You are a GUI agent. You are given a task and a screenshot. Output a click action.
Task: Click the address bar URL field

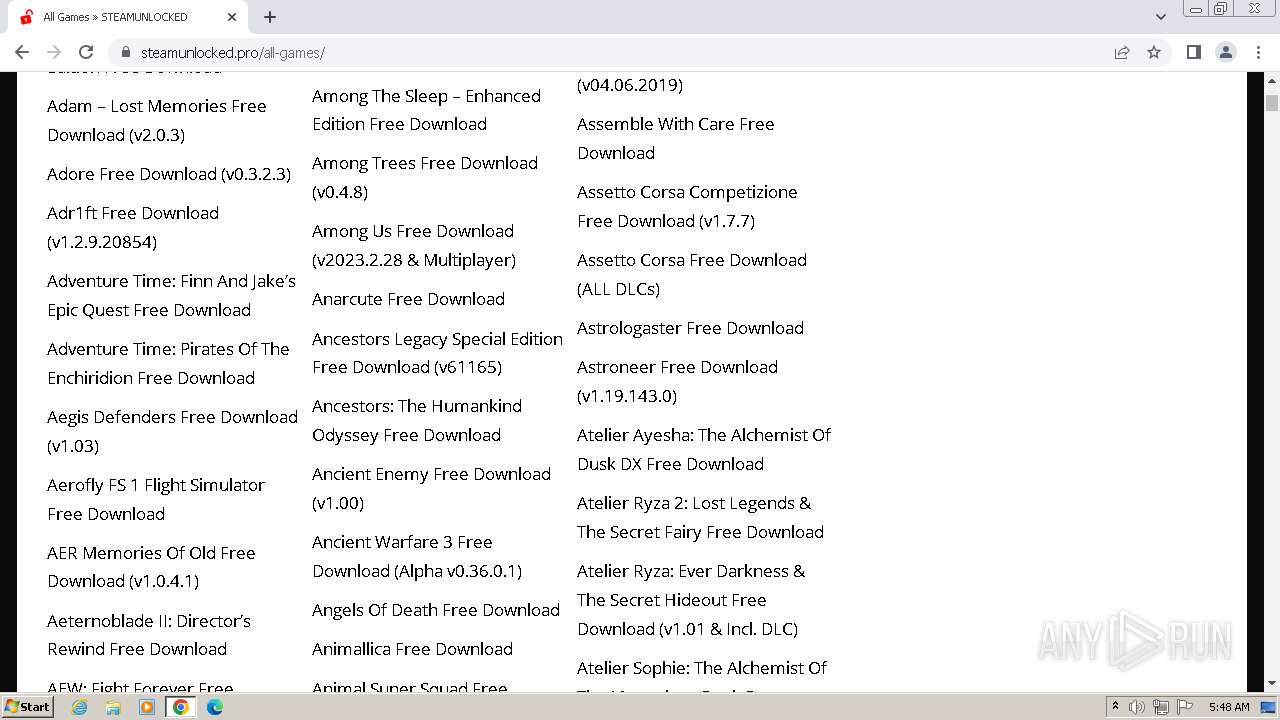coord(612,52)
